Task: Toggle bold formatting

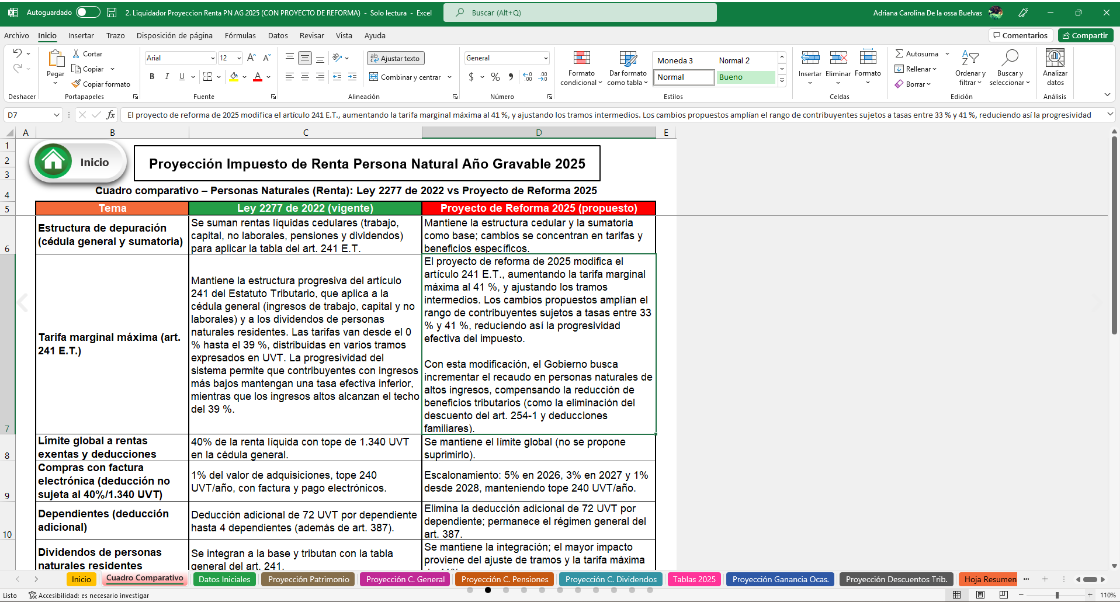Action: pos(152,77)
